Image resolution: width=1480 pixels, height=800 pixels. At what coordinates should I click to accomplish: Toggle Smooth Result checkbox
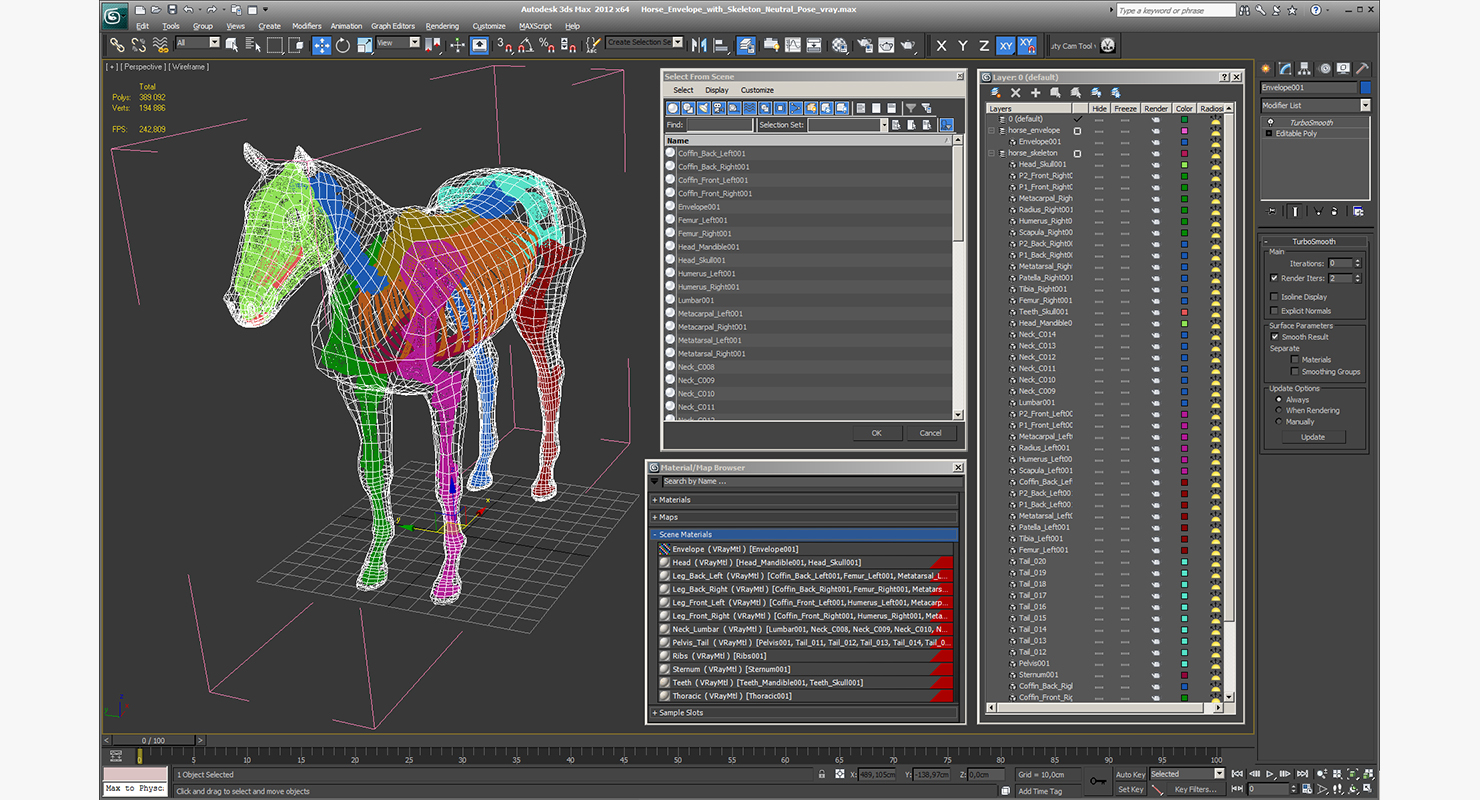click(x=1274, y=337)
